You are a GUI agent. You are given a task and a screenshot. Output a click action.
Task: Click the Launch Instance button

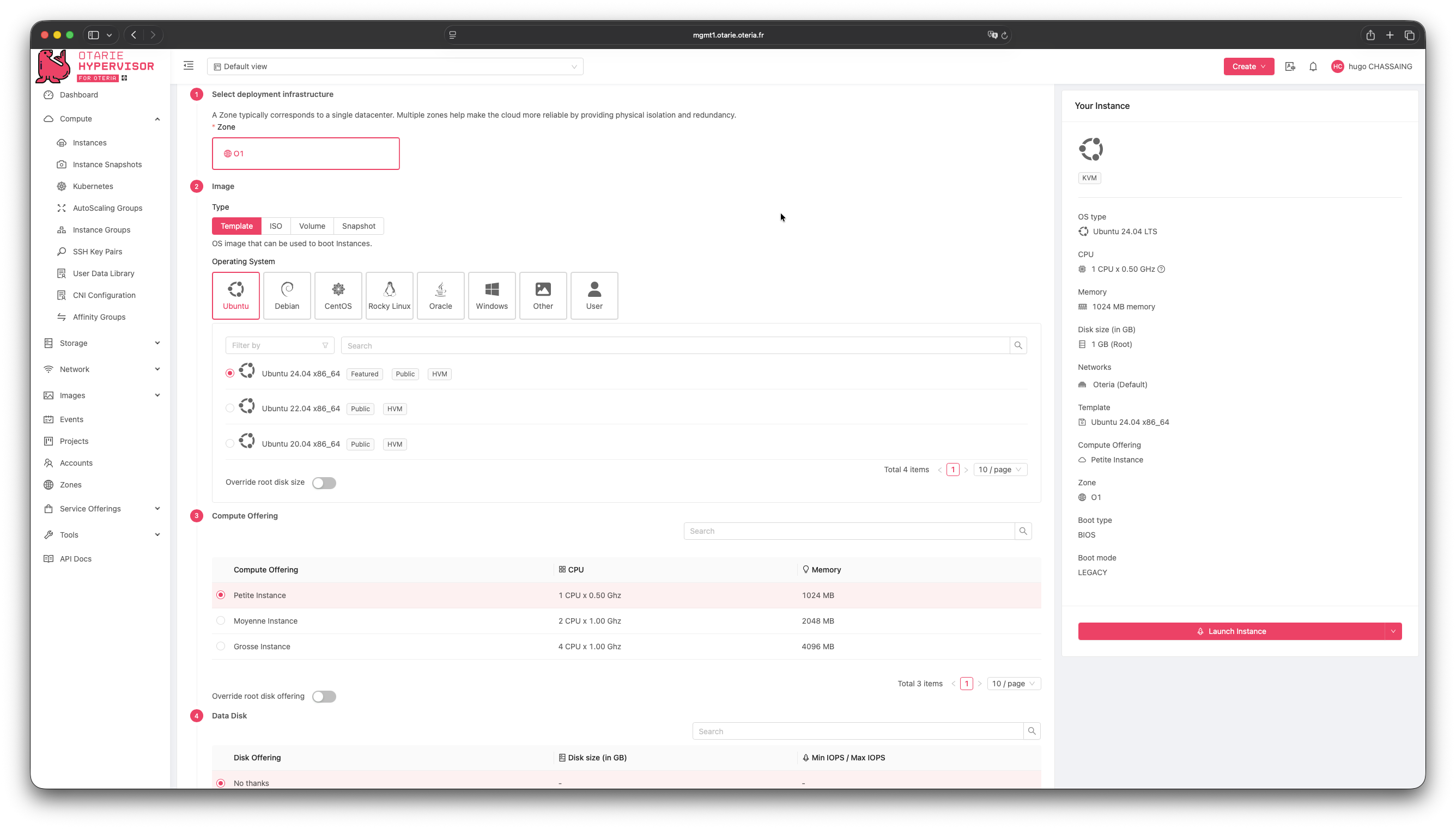[x=1231, y=631]
